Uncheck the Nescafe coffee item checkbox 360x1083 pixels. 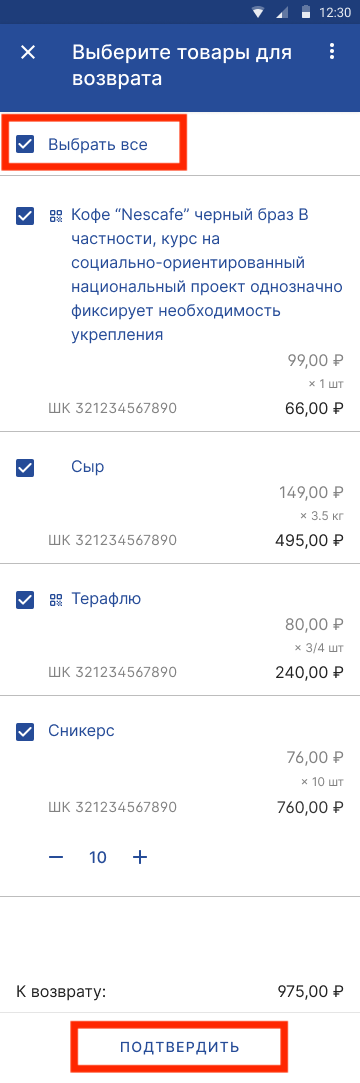tap(25, 216)
